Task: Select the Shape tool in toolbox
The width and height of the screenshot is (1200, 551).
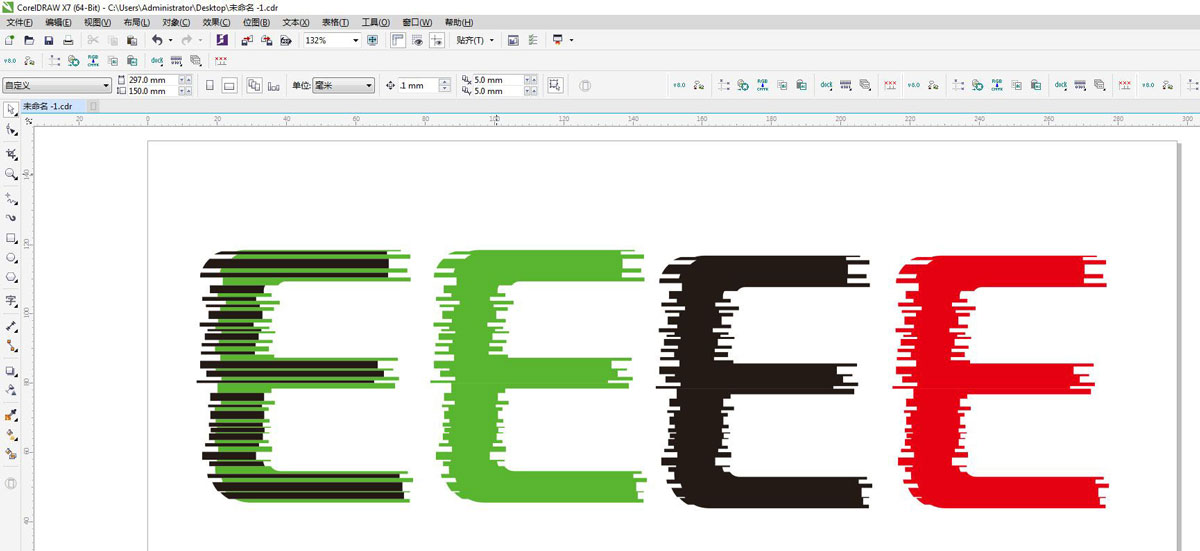Action: tap(11, 130)
